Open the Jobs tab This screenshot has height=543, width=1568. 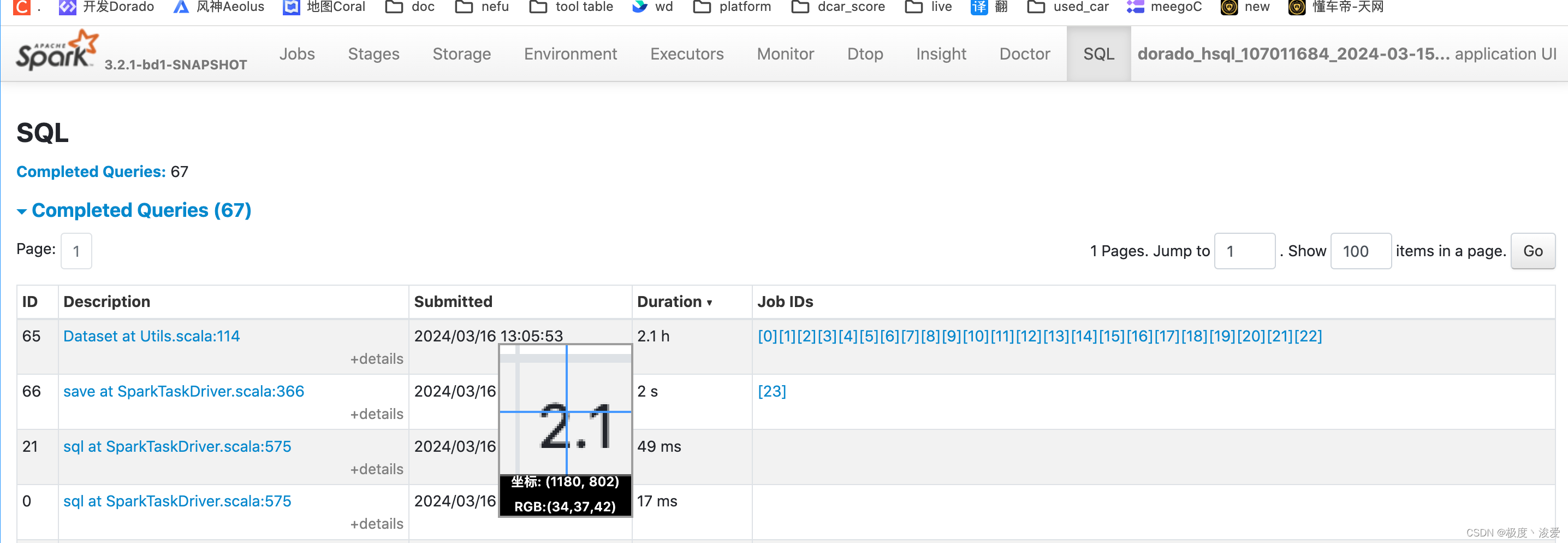297,54
